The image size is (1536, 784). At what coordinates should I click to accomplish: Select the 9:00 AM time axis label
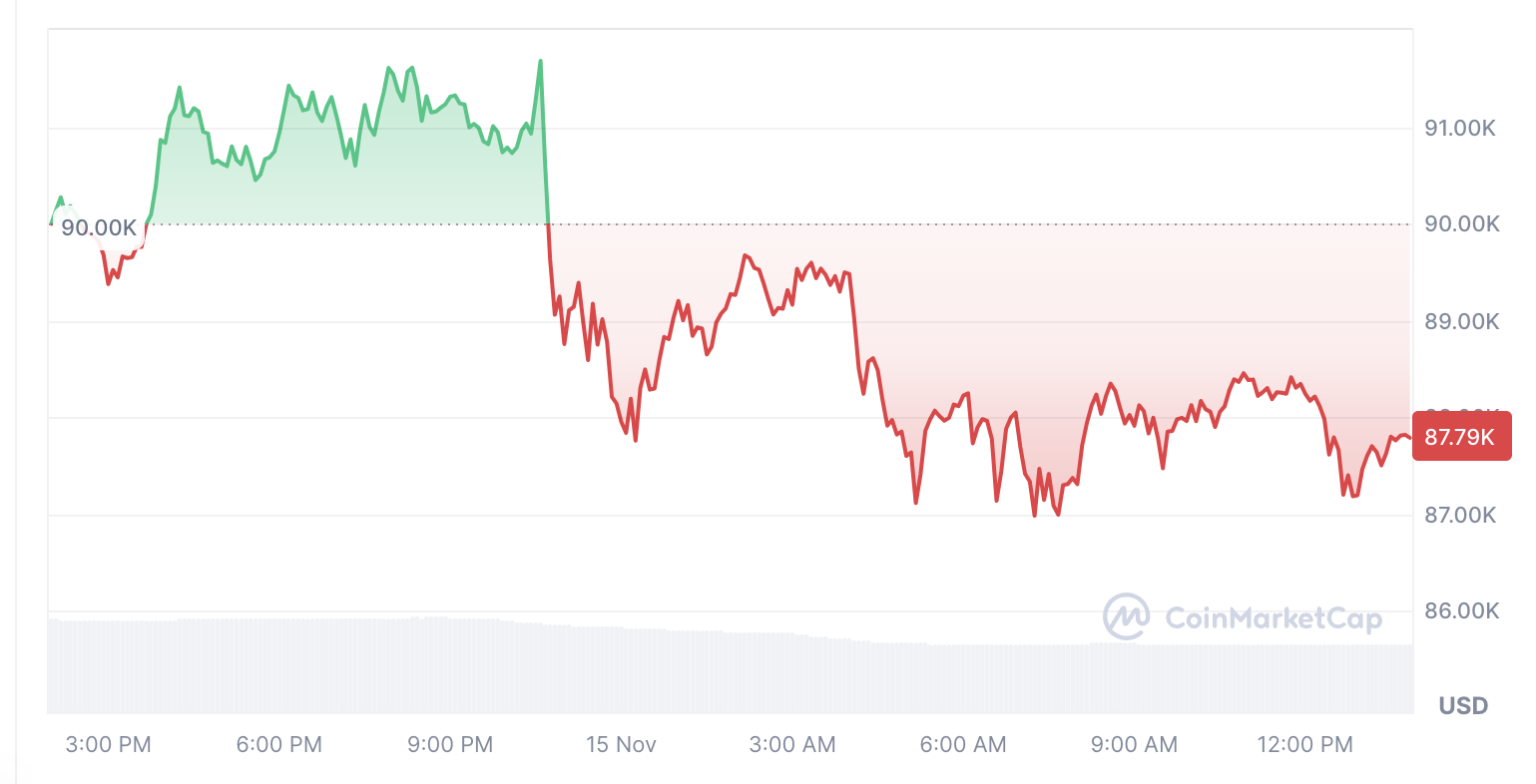pyautogui.click(x=1134, y=744)
